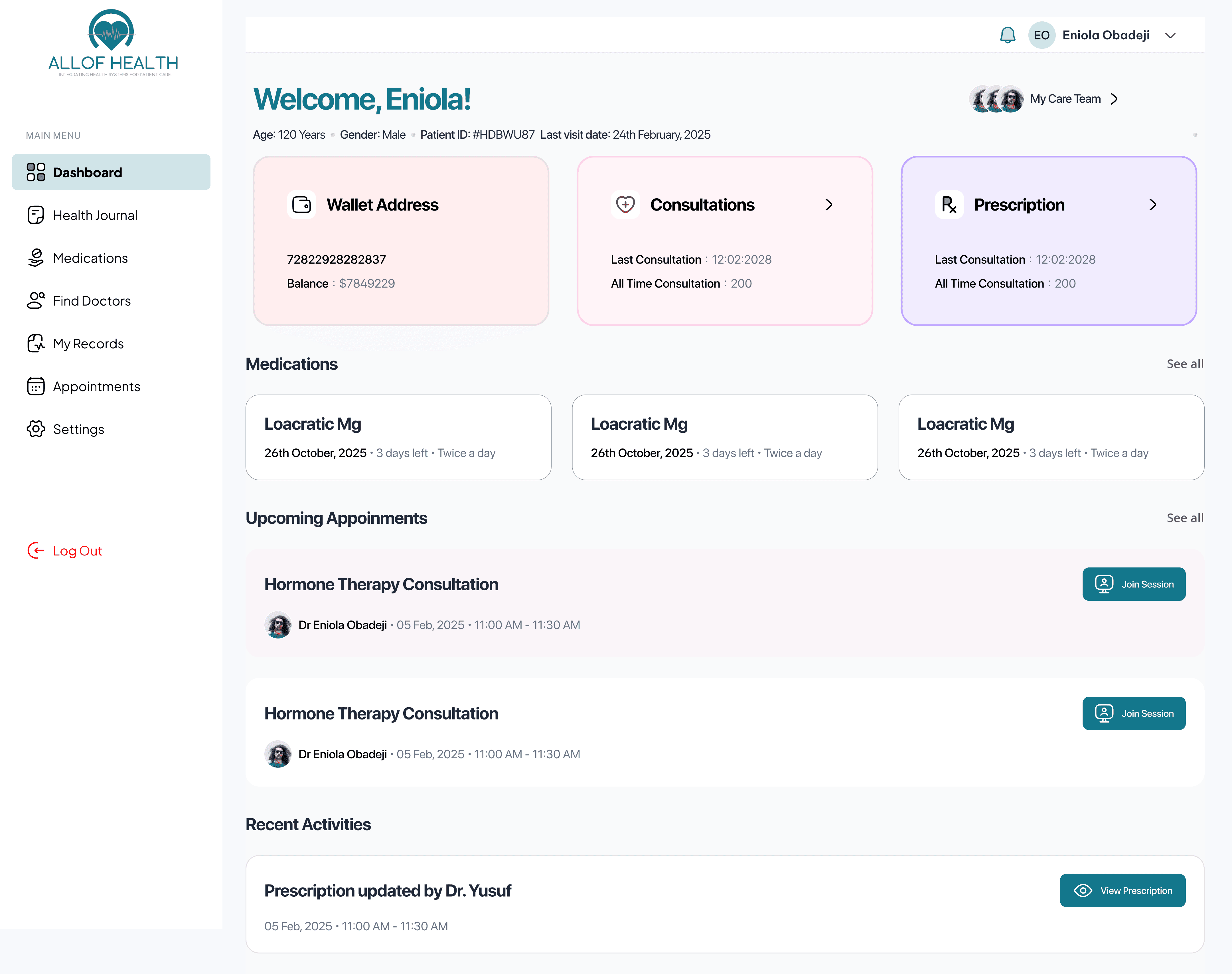
Task: Click See all for Upcoming Appointments
Action: click(x=1185, y=518)
